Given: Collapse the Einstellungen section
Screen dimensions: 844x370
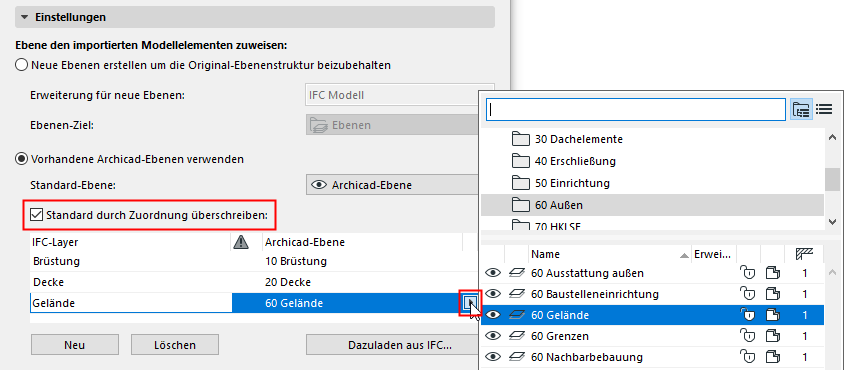Looking at the screenshot, I should (x=24, y=17).
